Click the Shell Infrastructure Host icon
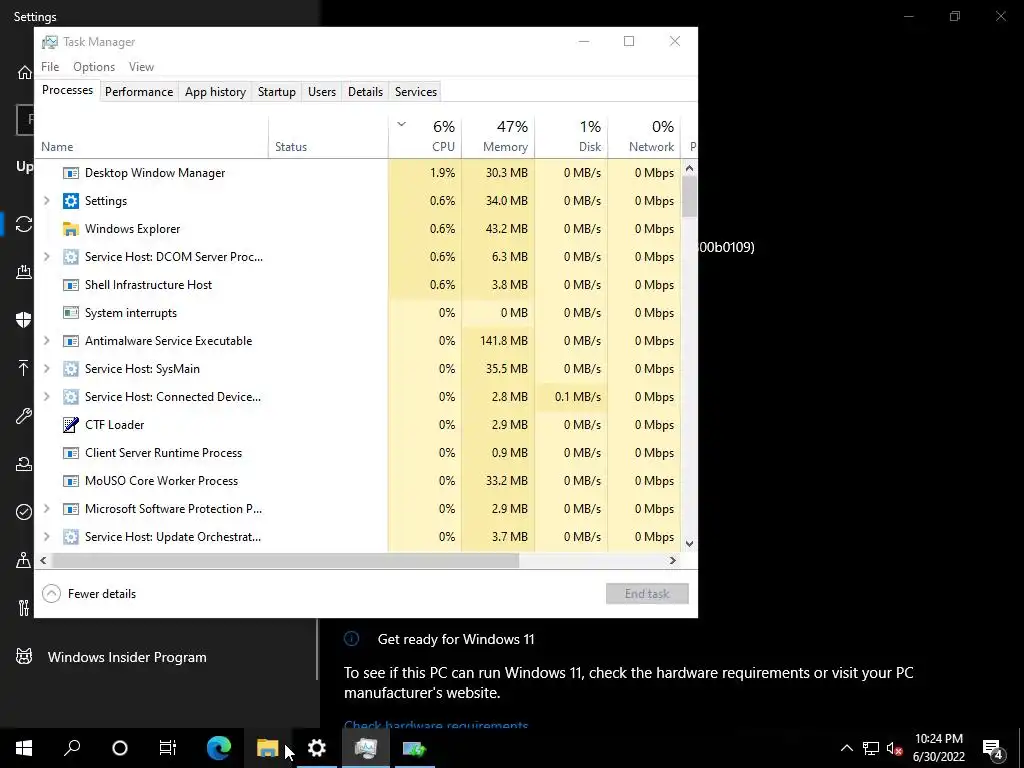The height and width of the screenshot is (768, 1024). 71,285
